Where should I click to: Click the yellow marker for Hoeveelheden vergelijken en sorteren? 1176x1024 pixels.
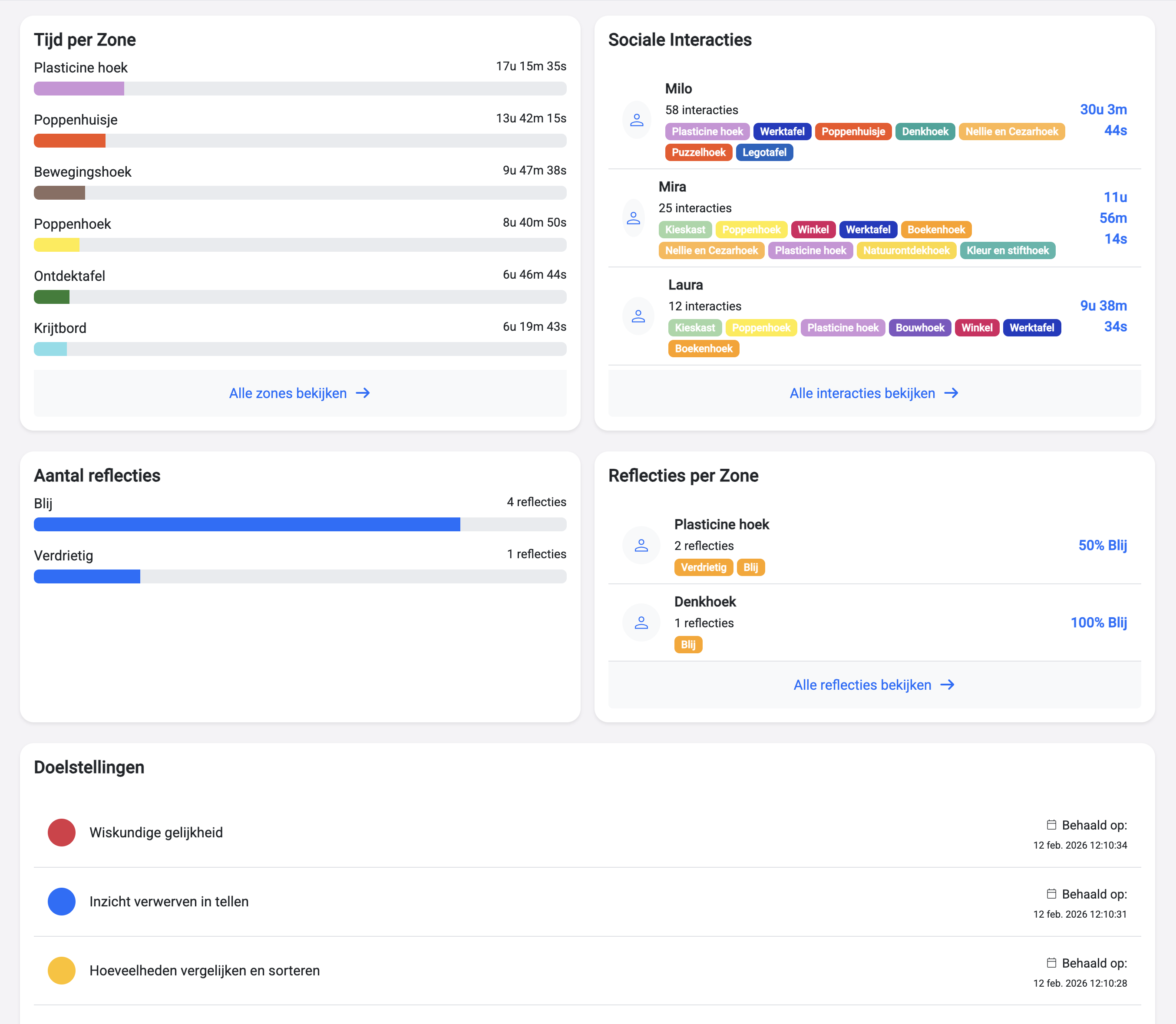tap(61, 970)
